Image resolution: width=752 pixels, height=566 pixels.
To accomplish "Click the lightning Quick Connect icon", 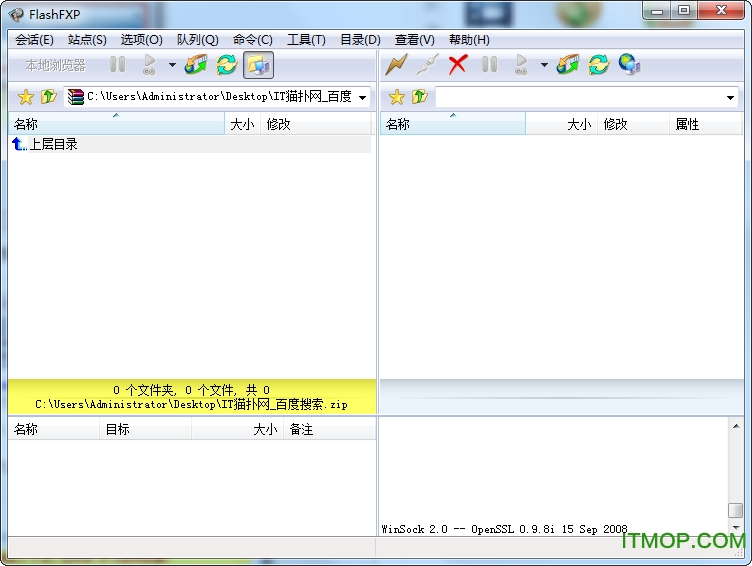I will pyautogui.click(x=396, y=64).
